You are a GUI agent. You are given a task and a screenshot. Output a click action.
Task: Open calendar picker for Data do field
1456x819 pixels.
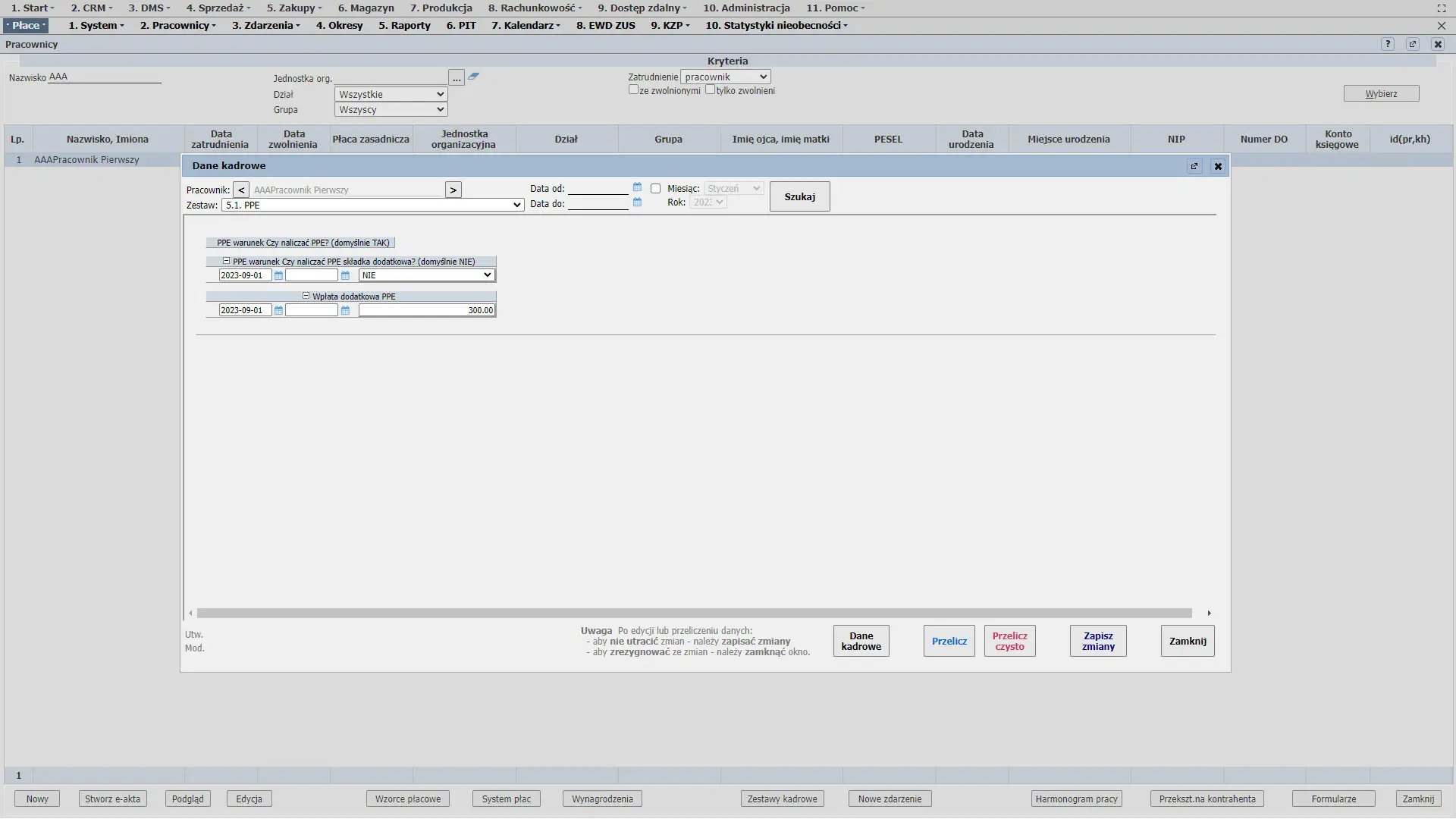point(637,202)
